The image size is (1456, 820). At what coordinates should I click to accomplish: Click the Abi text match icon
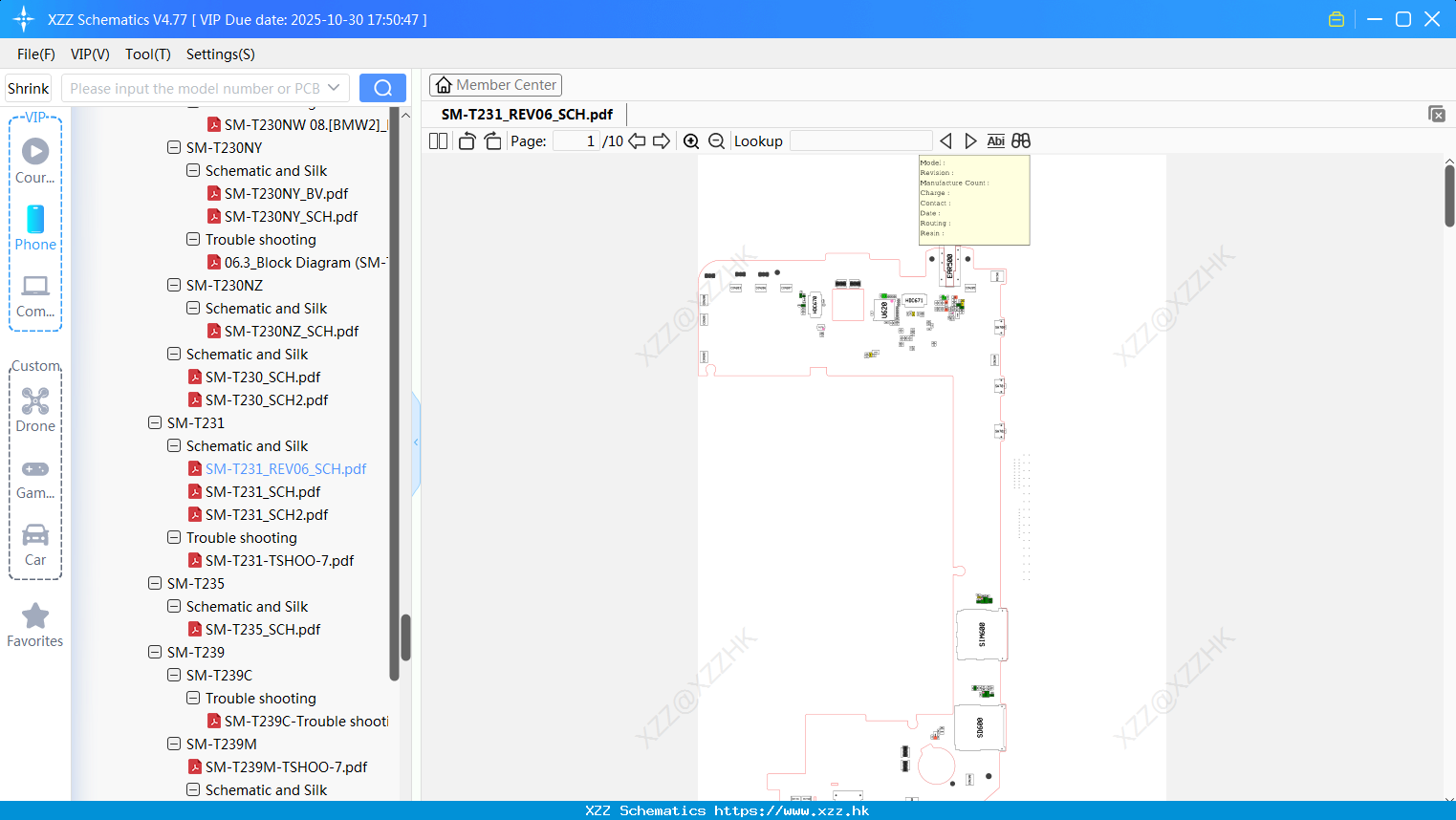point(995,140)
